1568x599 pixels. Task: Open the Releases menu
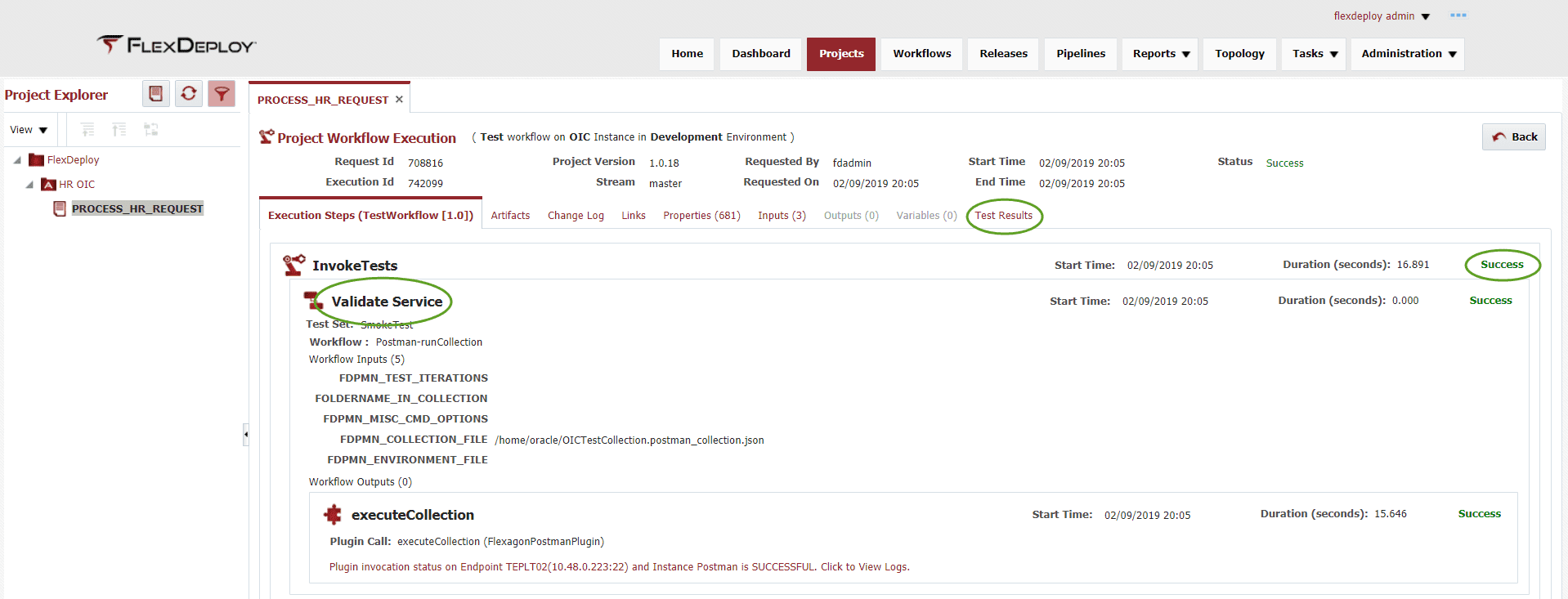[1003, 54]
